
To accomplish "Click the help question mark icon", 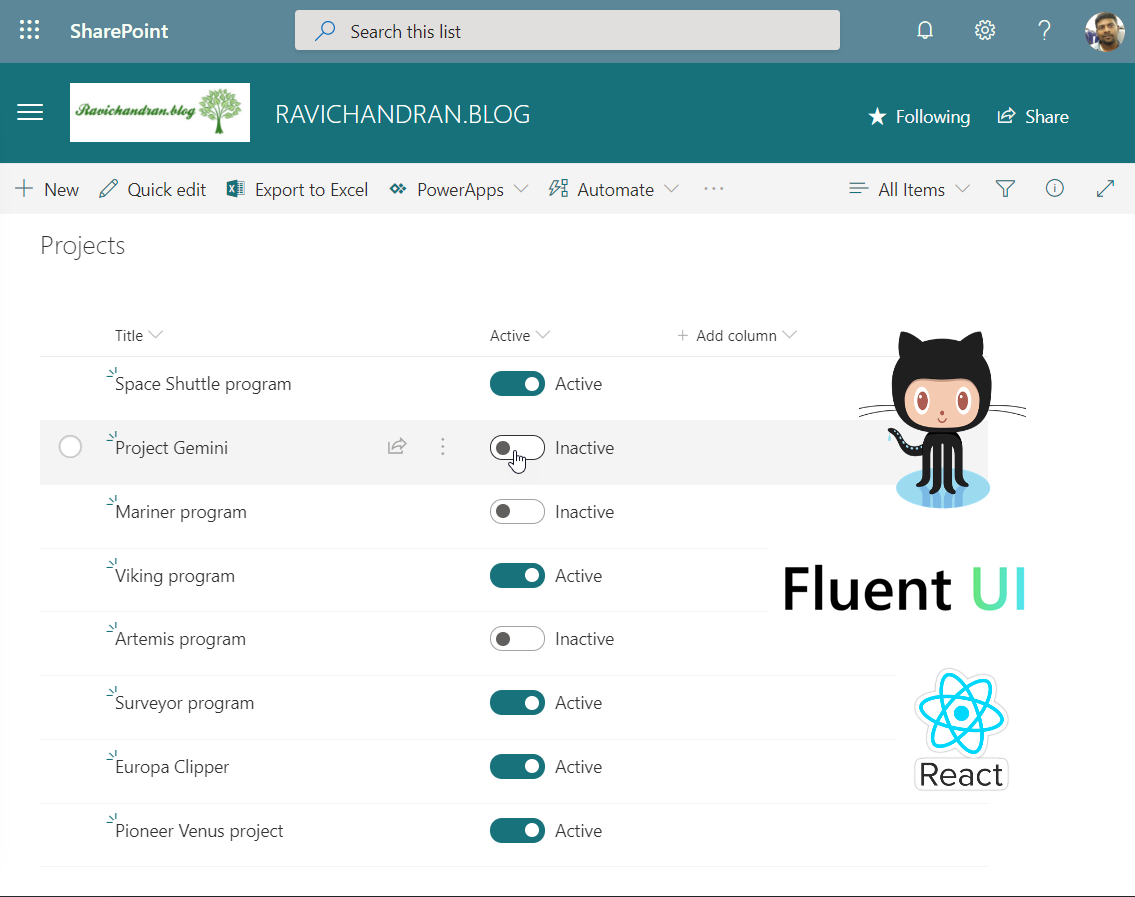I will (x=1044, y=31).
